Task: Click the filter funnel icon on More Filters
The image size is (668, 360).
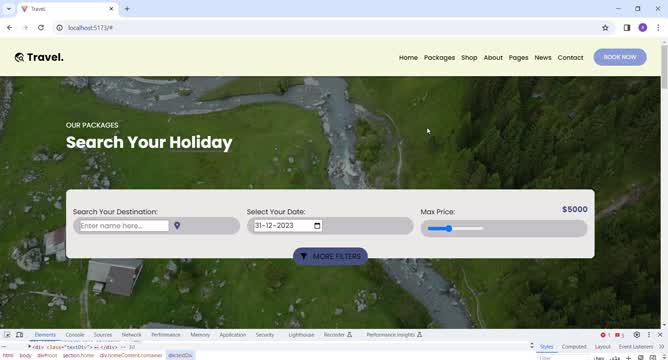Action: click(303, 256)
